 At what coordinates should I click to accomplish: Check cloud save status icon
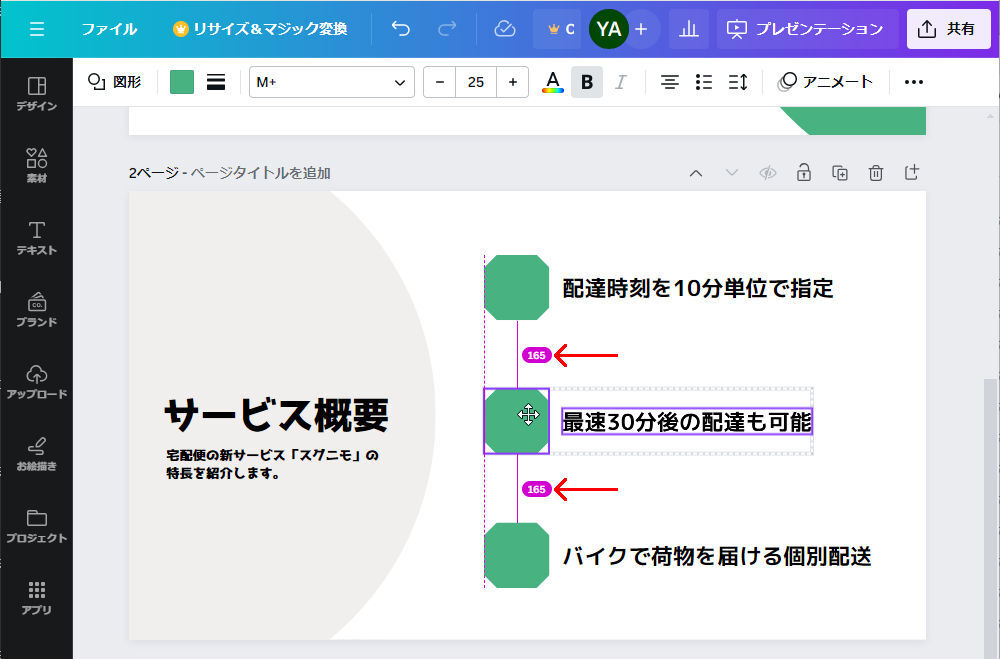(x=504, y=29)
